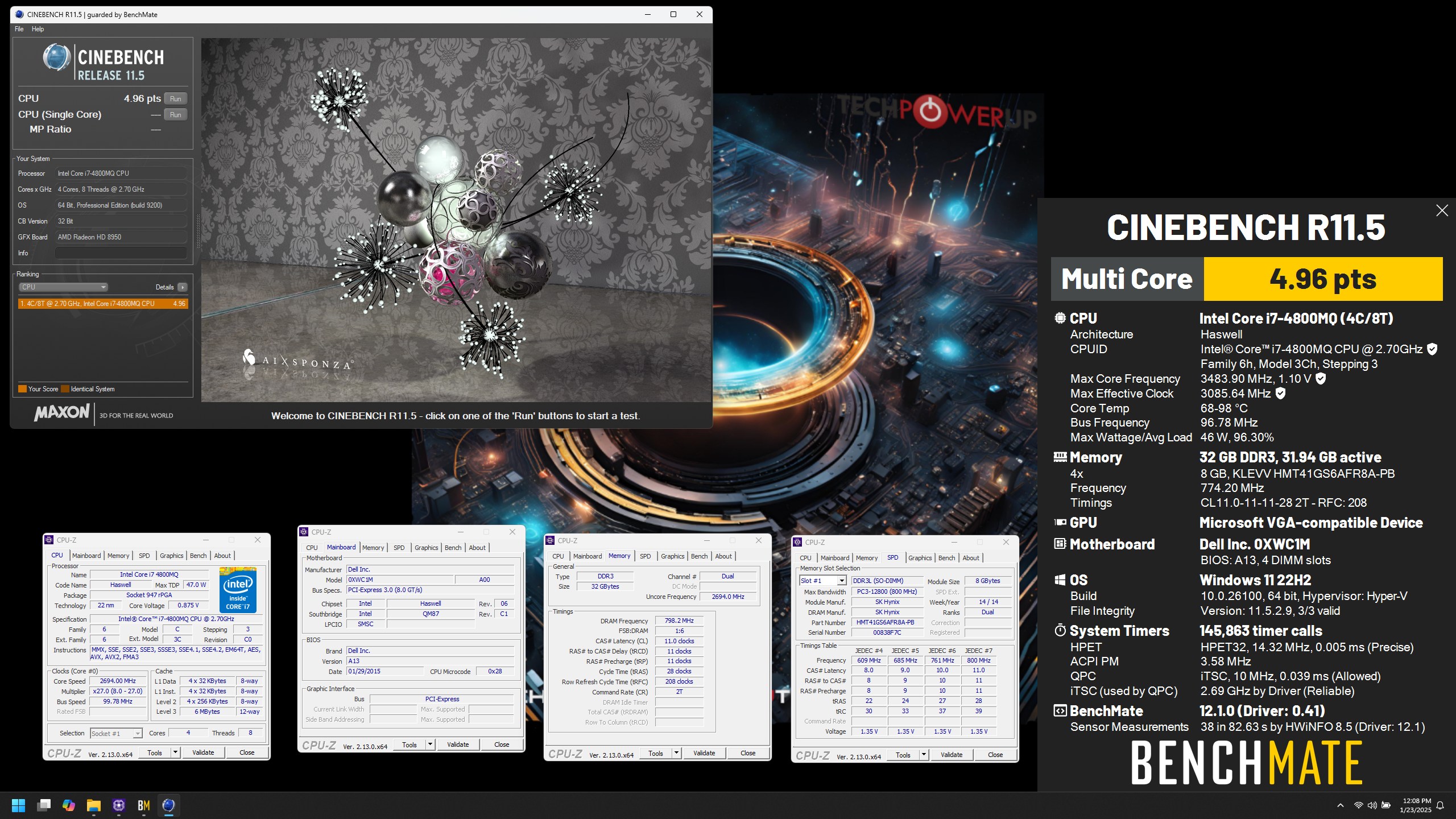The image size is (1456, 819).
Task: Open the Windows Start menu
Action: pos(18,805)
